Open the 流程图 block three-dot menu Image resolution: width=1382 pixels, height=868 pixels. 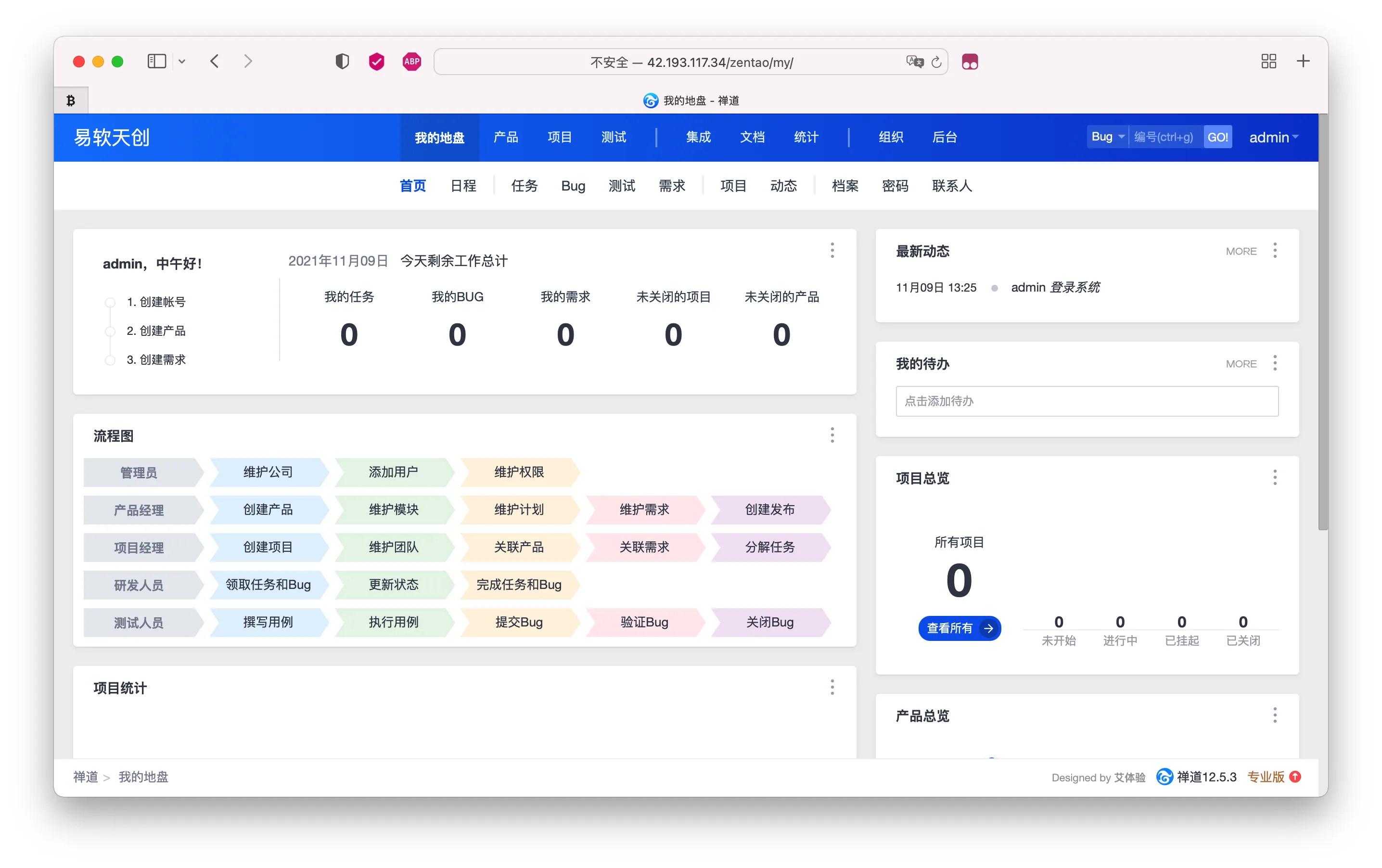point(832,435)
